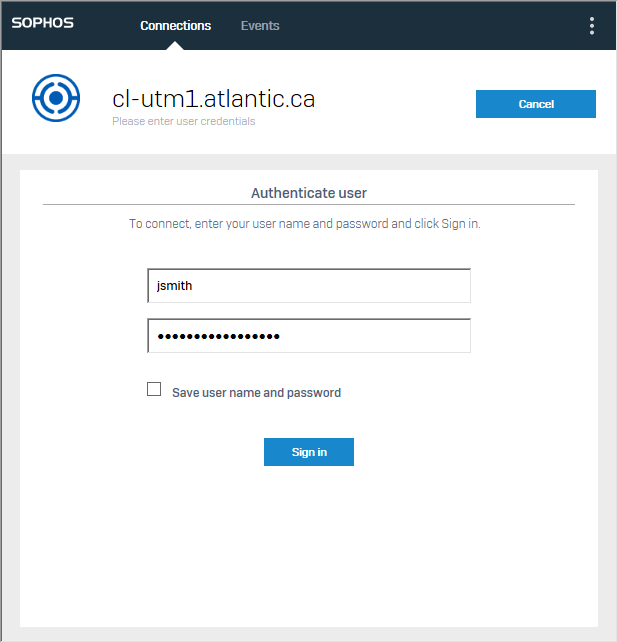This screenshot has width=617, height=642.
Task: Click 'Please enter user credentials' subtitle
Action: coord(183,121)
